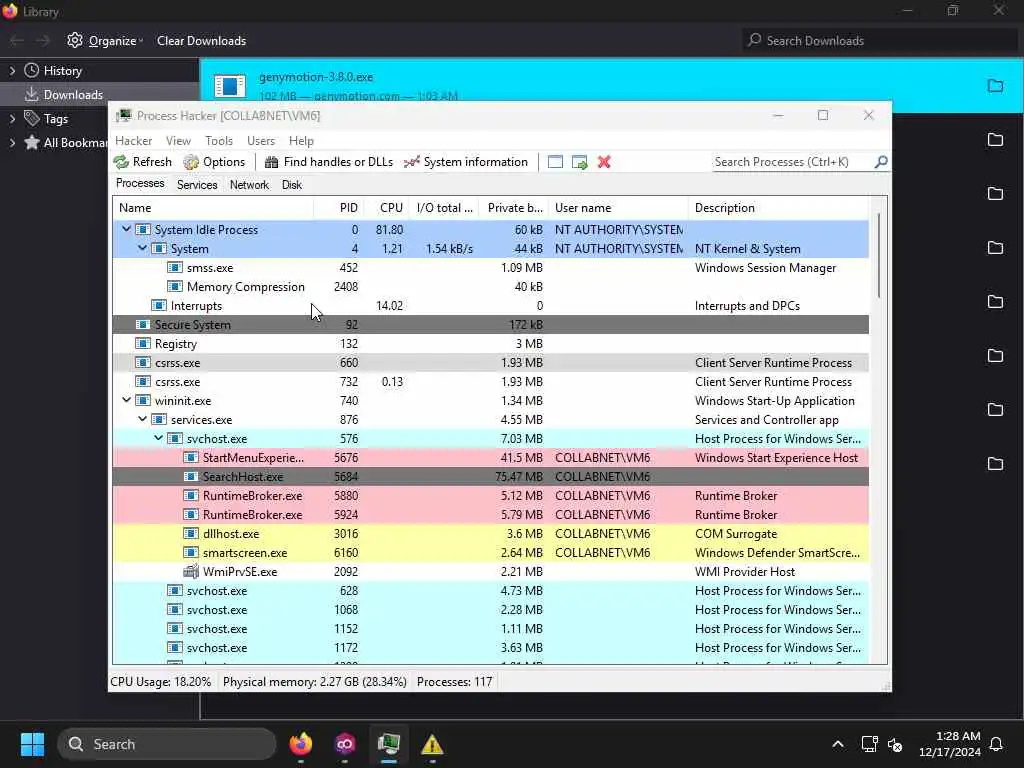Open the View menu
The image size is (1024, 768).
(178, 140)
